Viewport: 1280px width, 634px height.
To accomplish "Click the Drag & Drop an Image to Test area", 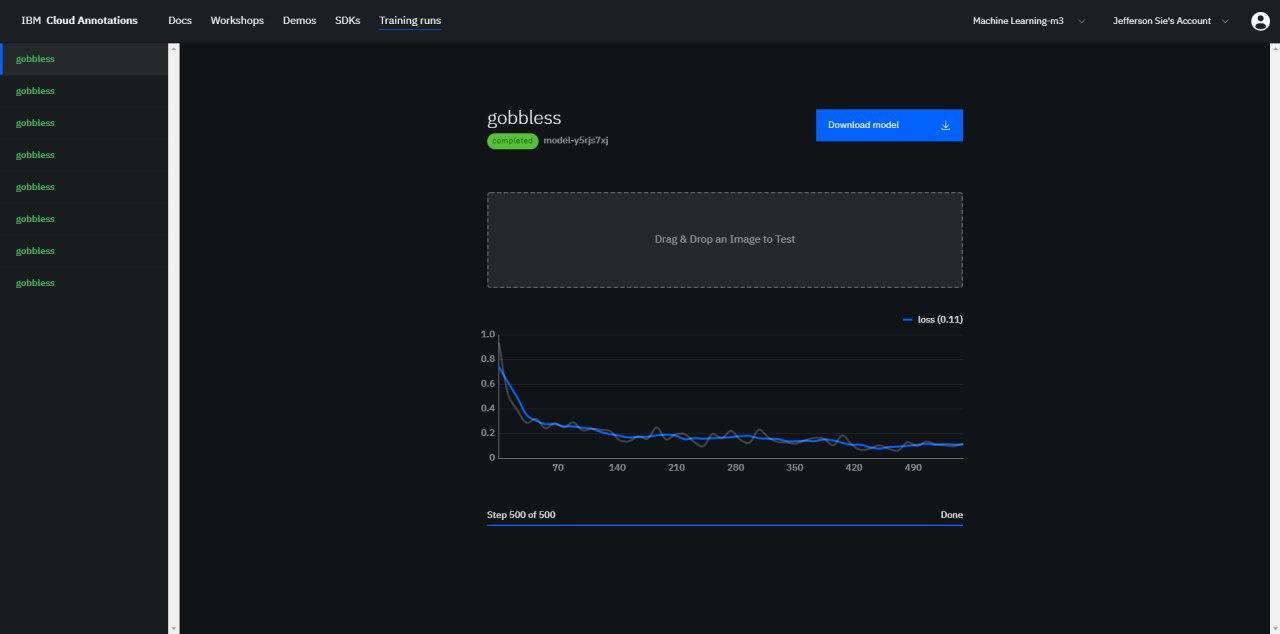I will tap(725, 240).
